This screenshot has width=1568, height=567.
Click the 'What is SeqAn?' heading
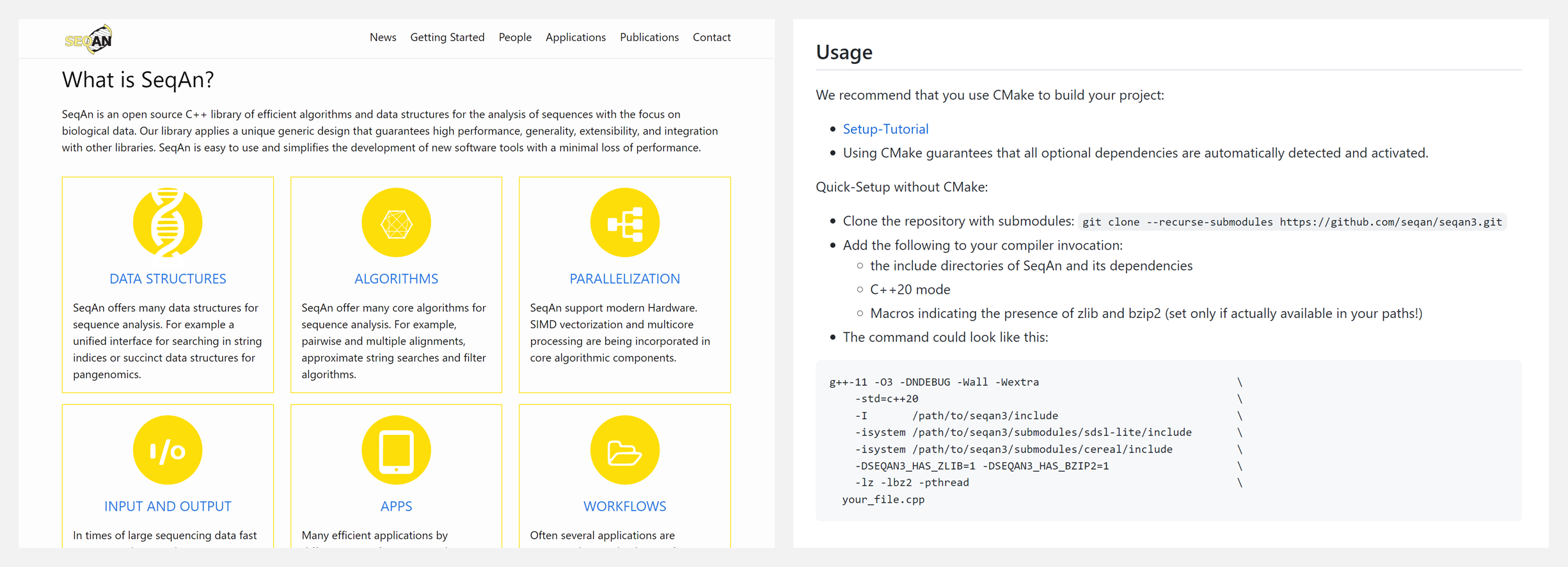tap(138, 79)
